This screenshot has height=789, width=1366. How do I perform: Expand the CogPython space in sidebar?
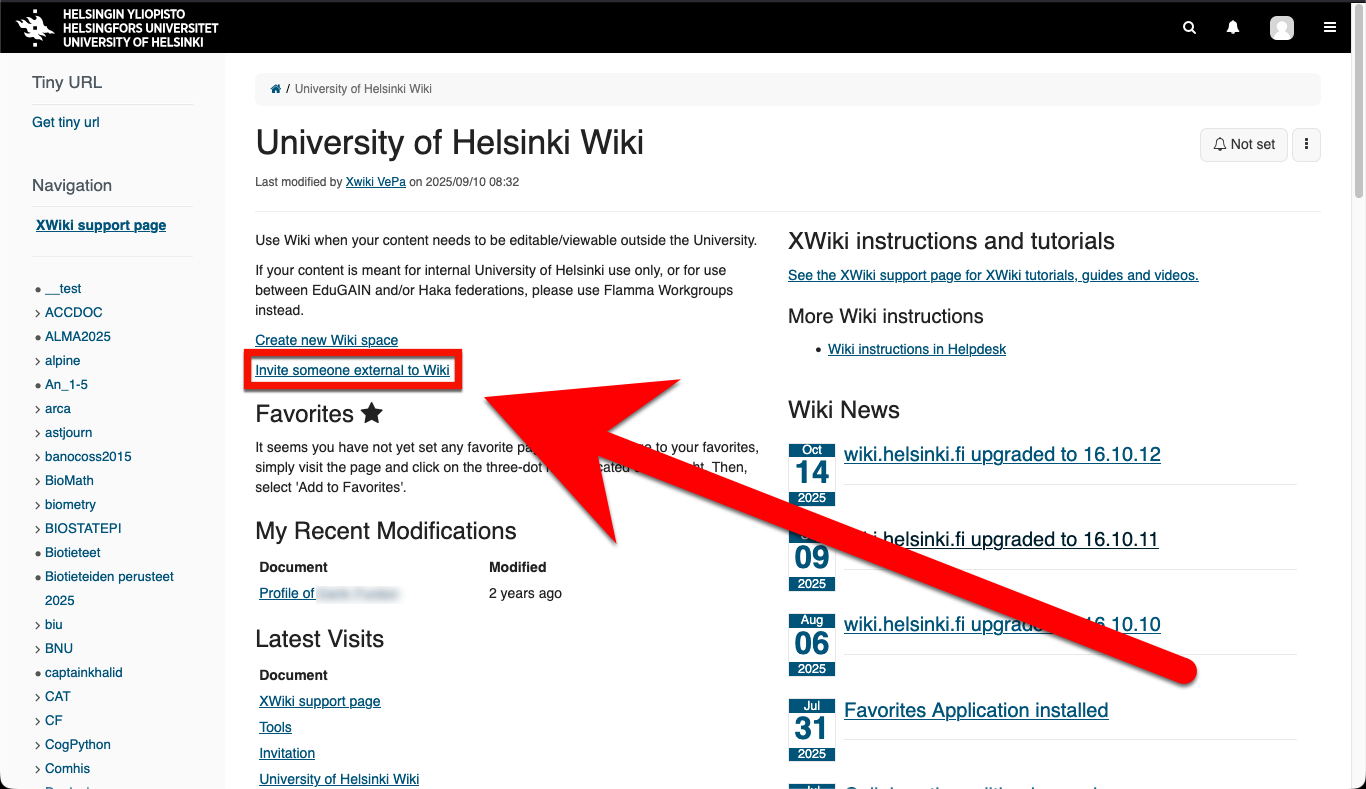coord(38,745)
